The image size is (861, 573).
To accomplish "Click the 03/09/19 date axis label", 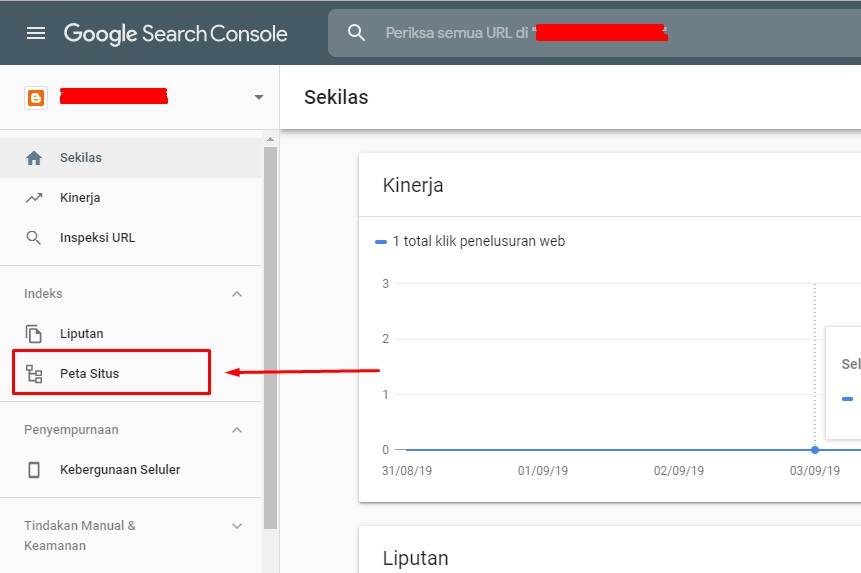I will coord(815,471).
